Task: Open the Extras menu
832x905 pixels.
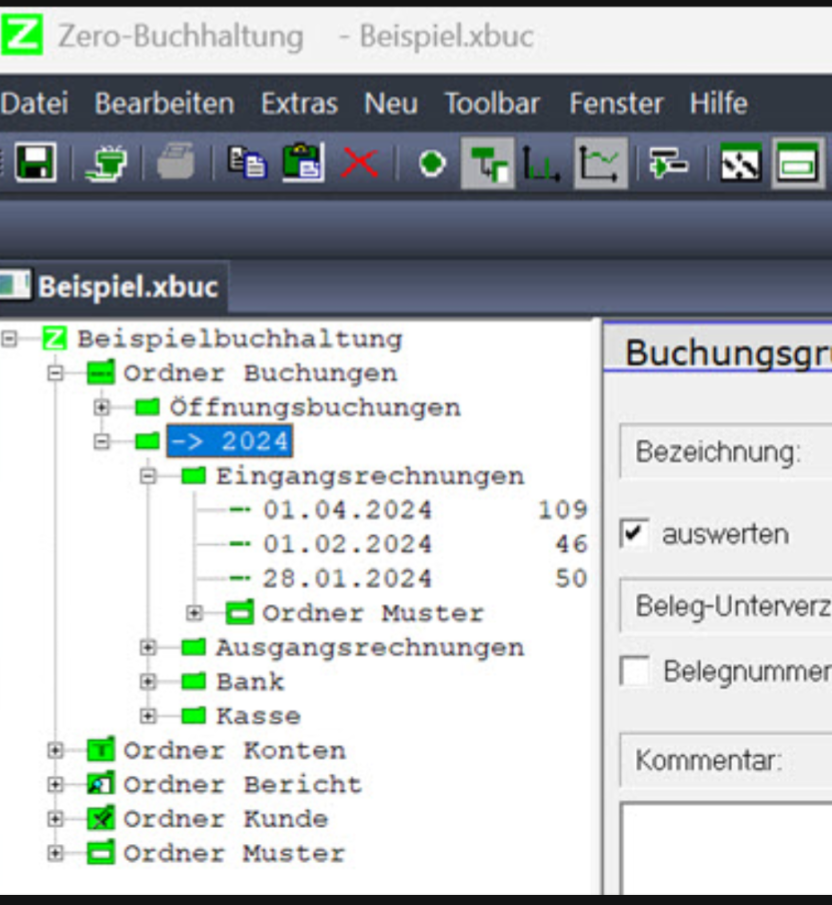Action: (299, 103)
